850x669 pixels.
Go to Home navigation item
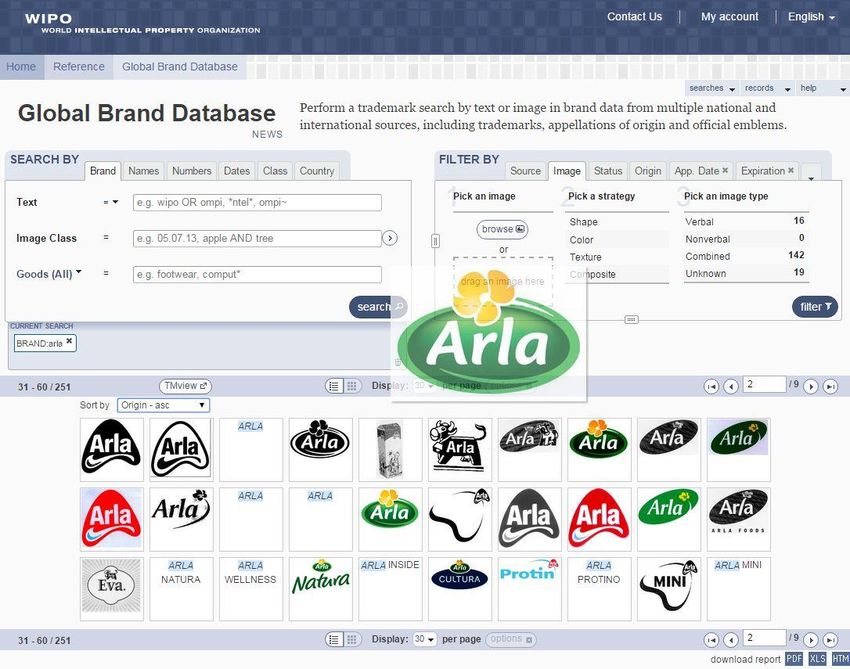point(21,67)
